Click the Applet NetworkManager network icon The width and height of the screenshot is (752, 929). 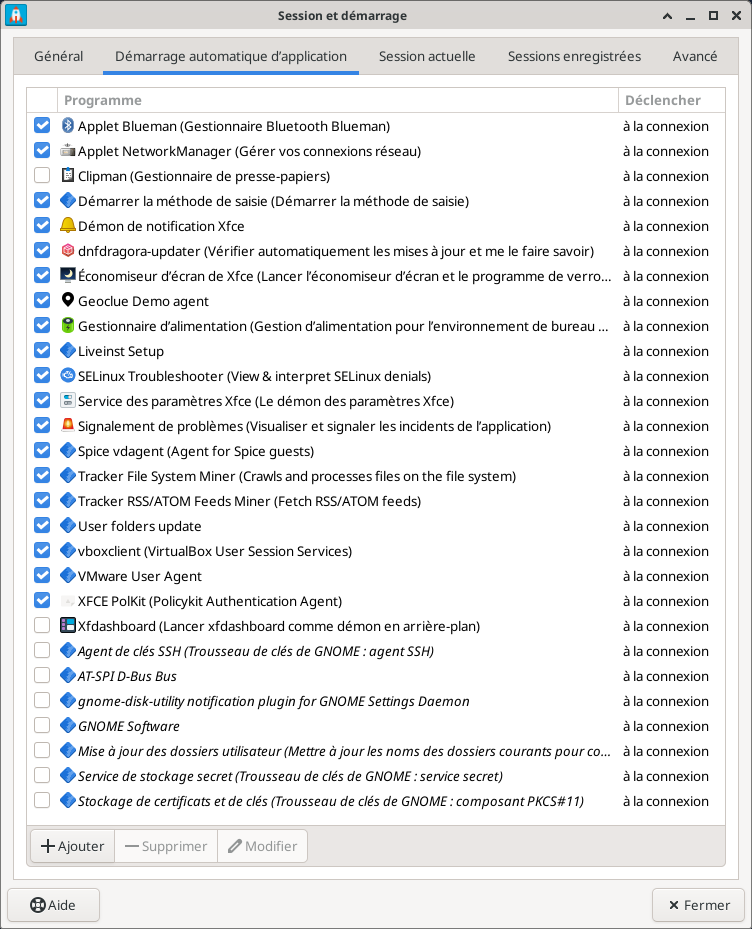pos(68,150)
